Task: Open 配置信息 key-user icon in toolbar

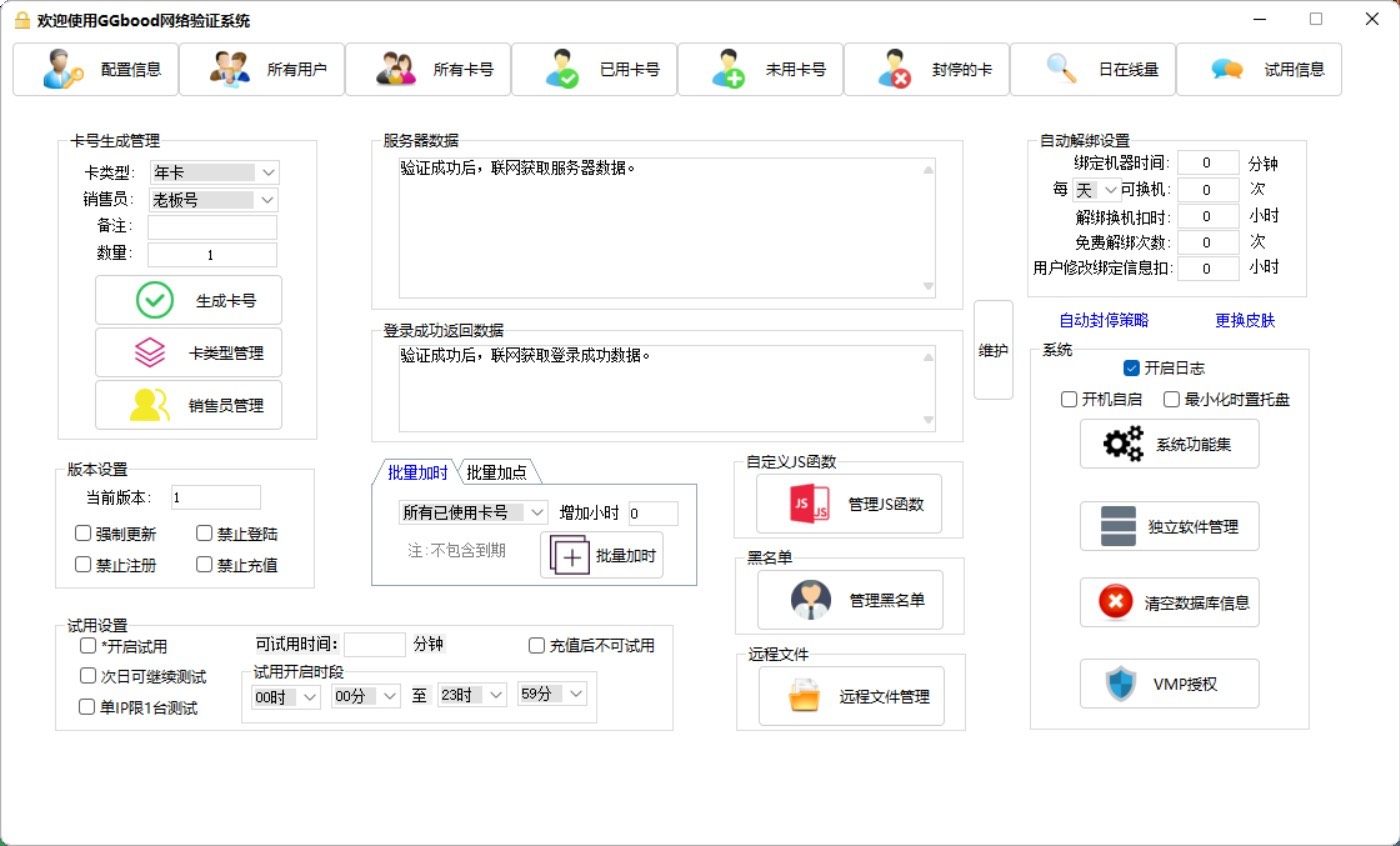Action: click(63, 69)
